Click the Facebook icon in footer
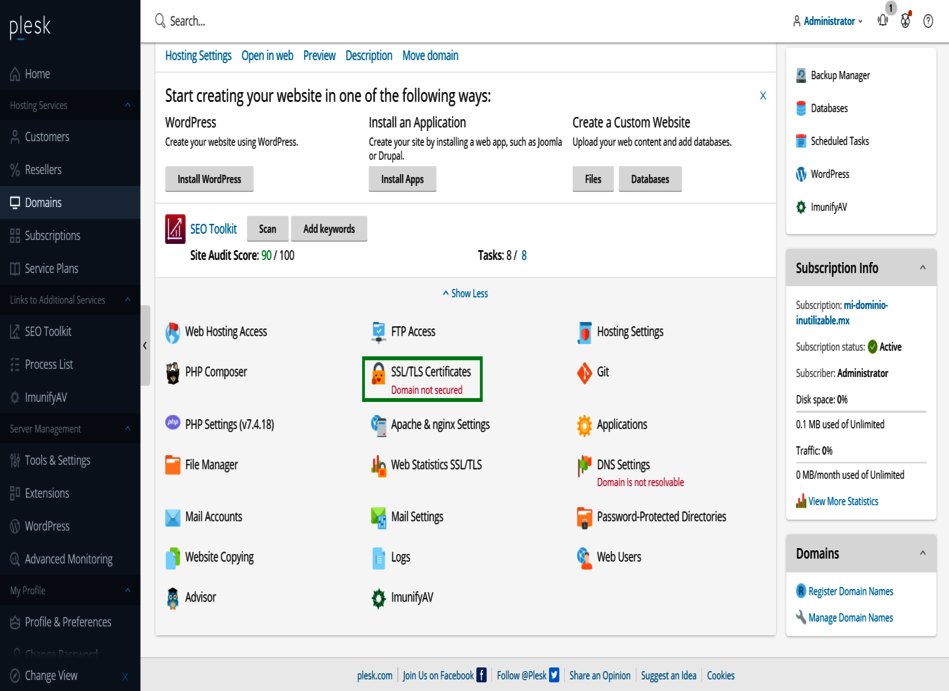Screen dimensions: 949x691 481,675
